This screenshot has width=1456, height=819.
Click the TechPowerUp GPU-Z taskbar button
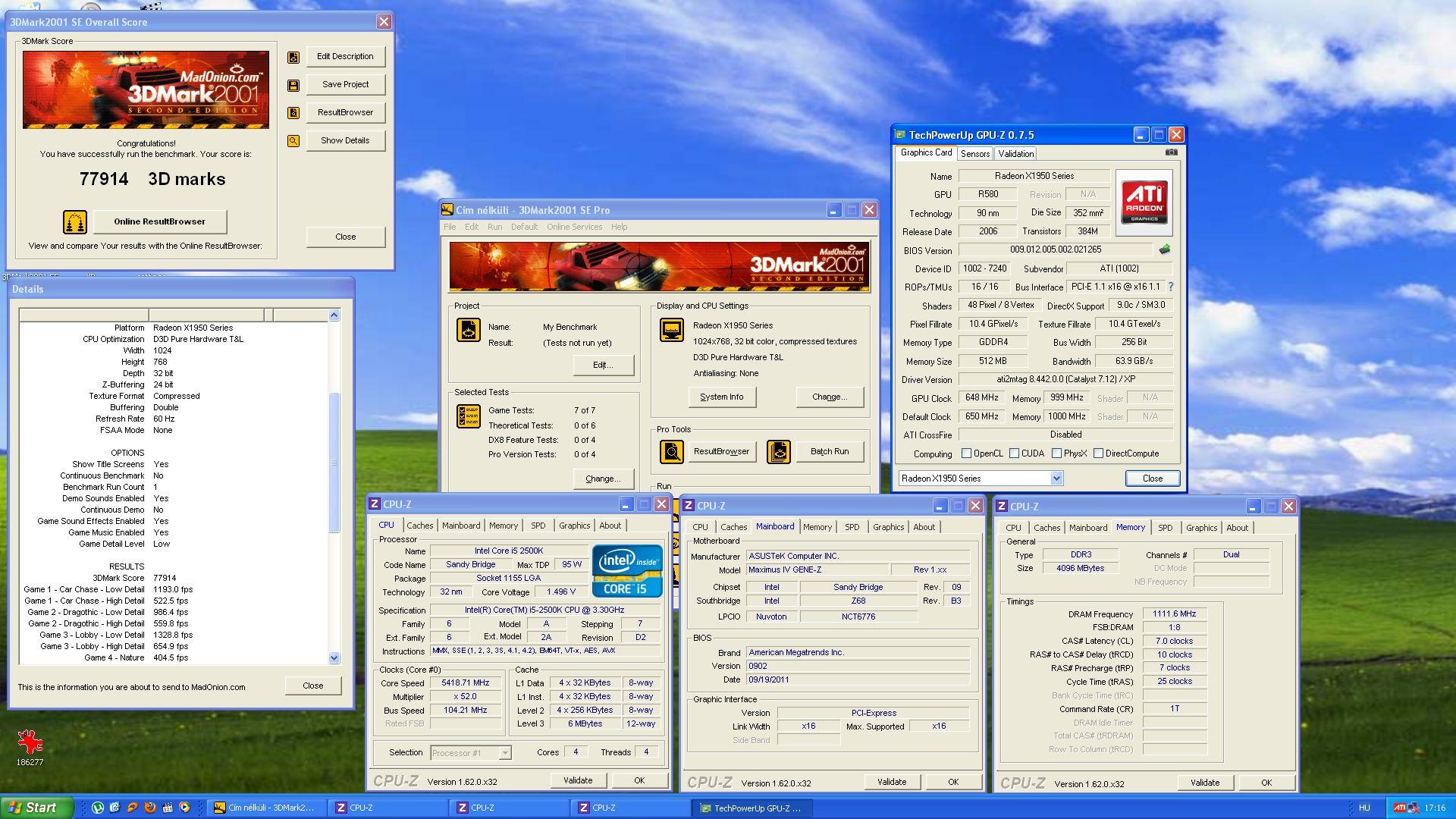[751, 808]
